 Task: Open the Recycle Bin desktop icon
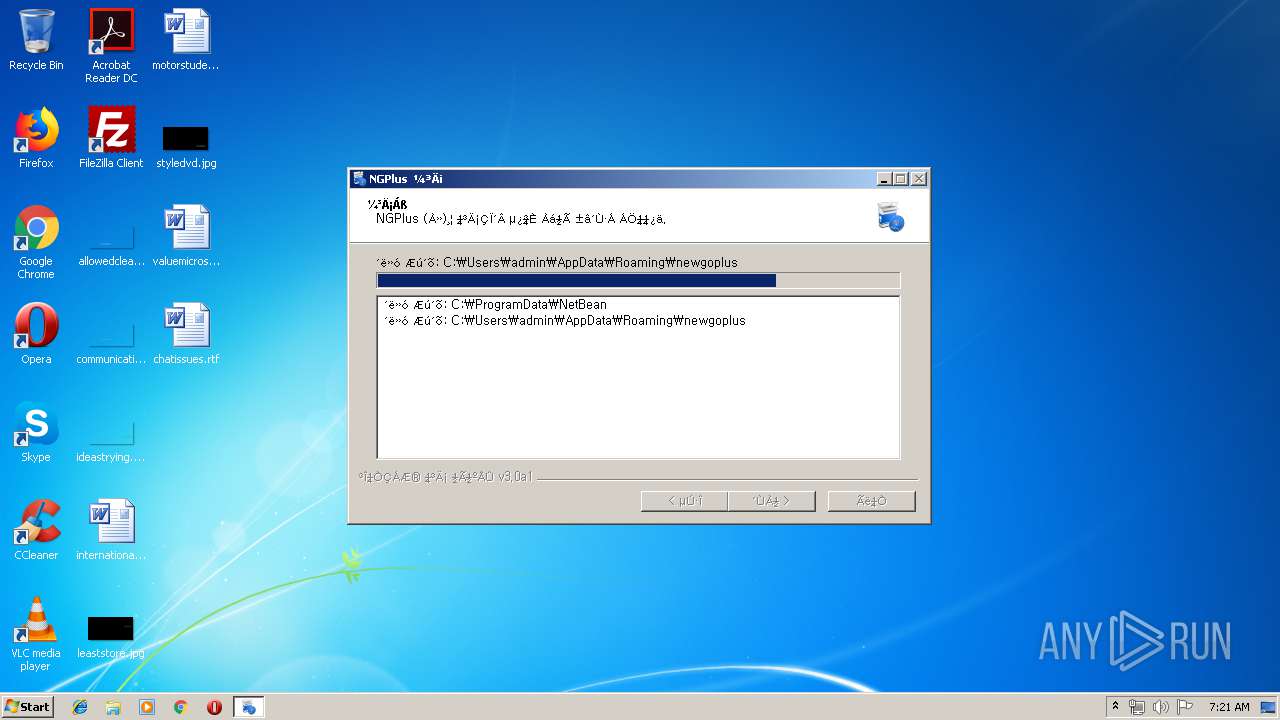(x=36, y=40)
